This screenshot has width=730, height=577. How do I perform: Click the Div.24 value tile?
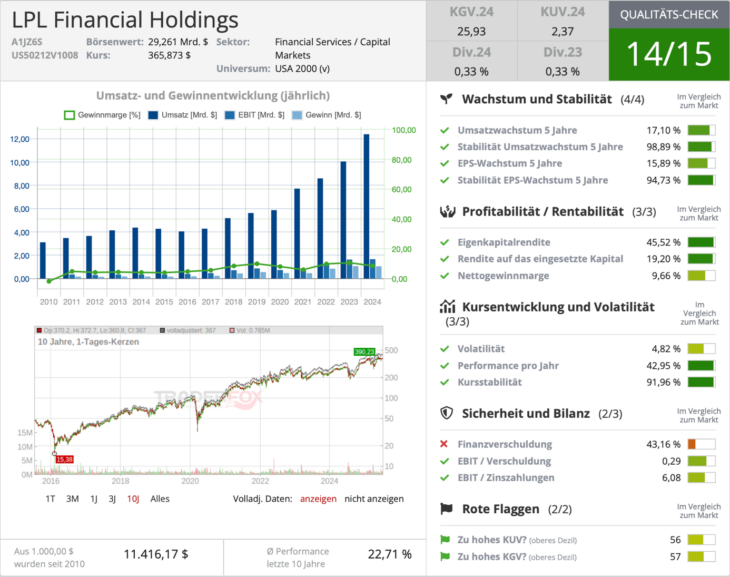(x=471, y=61)
